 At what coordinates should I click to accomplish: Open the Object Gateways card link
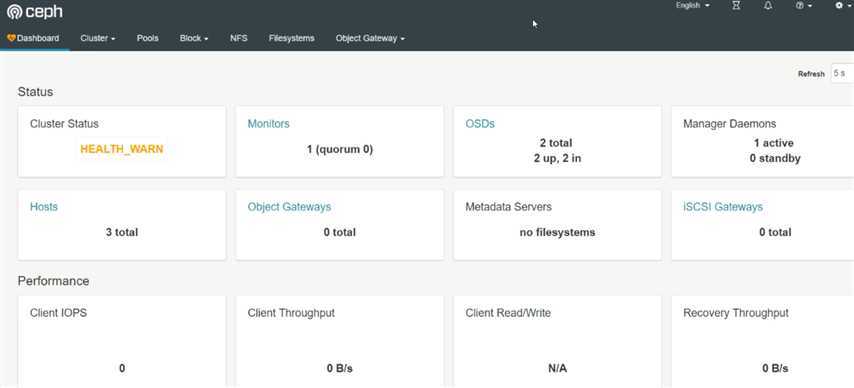click(289, 207)
